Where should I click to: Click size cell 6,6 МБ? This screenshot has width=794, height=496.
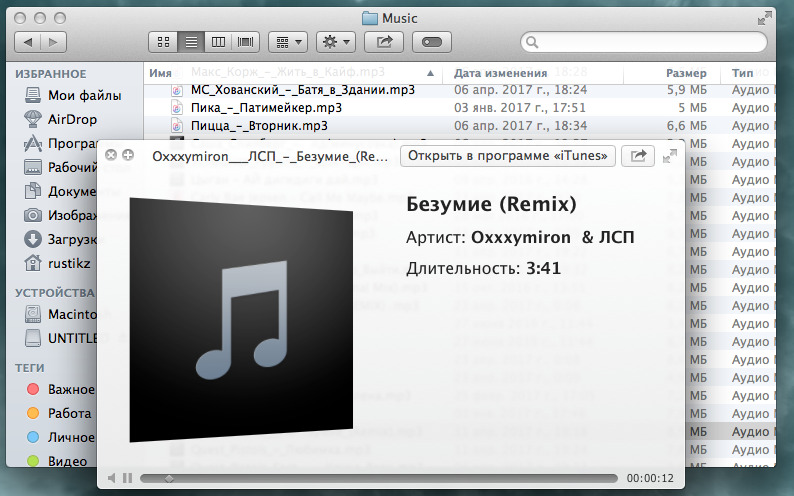click(x=687, y=126)
